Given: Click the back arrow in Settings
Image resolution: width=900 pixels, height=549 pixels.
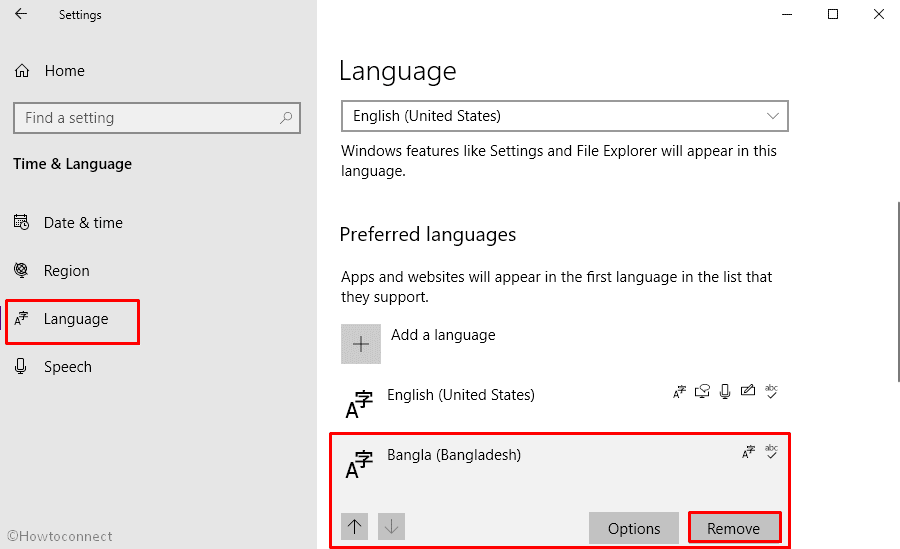Looking at the screenshot, I should tap(21, 14).
